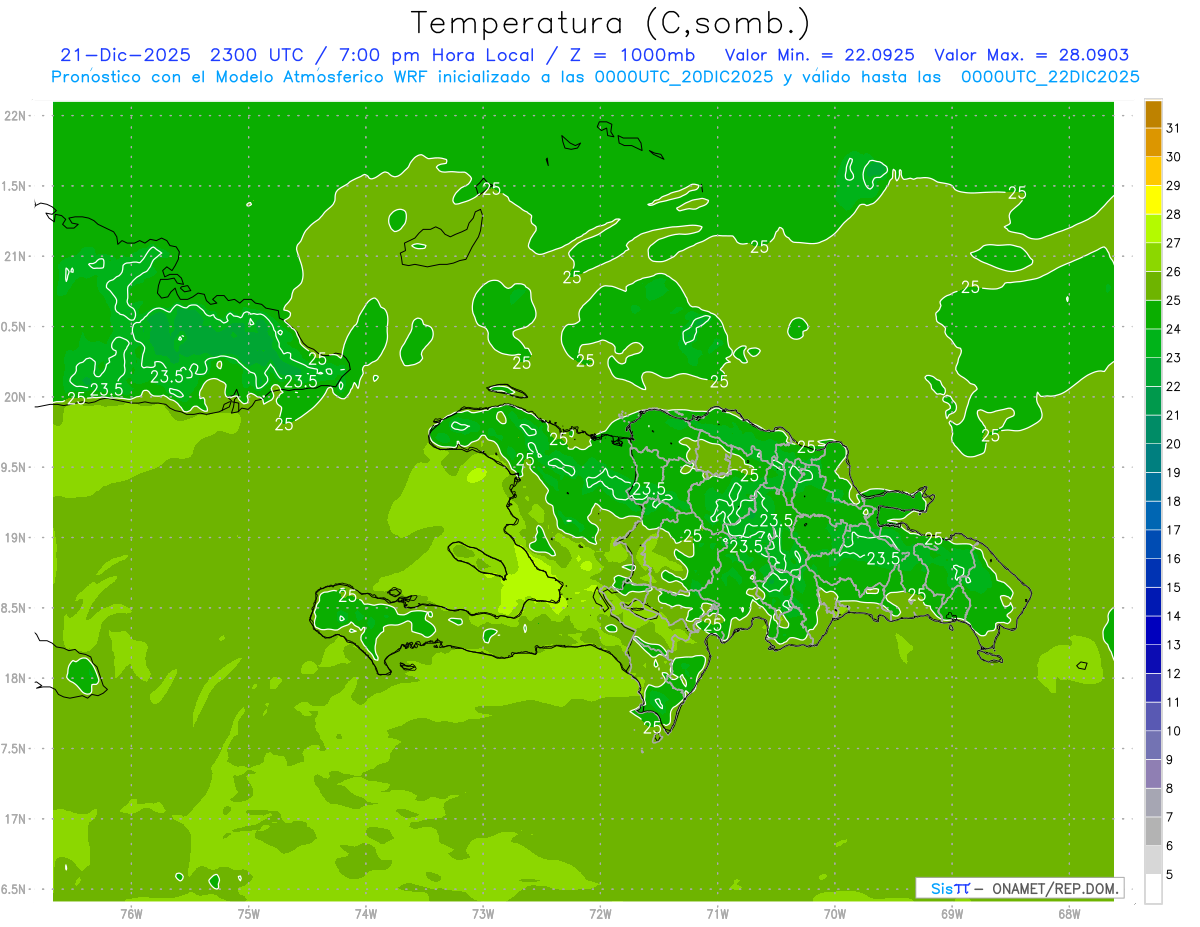This screenshot has height=927, width=1200.
Task: Click the legend label '31'
Action: click(1173, 128)
